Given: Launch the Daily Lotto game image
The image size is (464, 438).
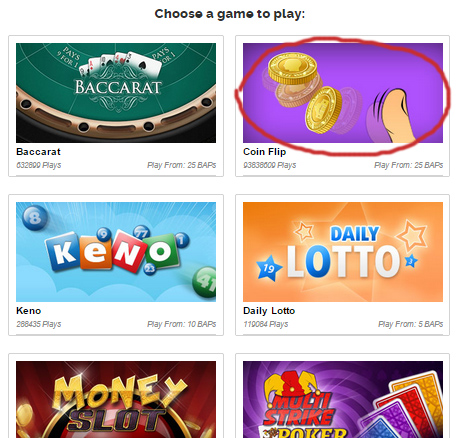Looking at the screenshot, I should tap(343, 252).
